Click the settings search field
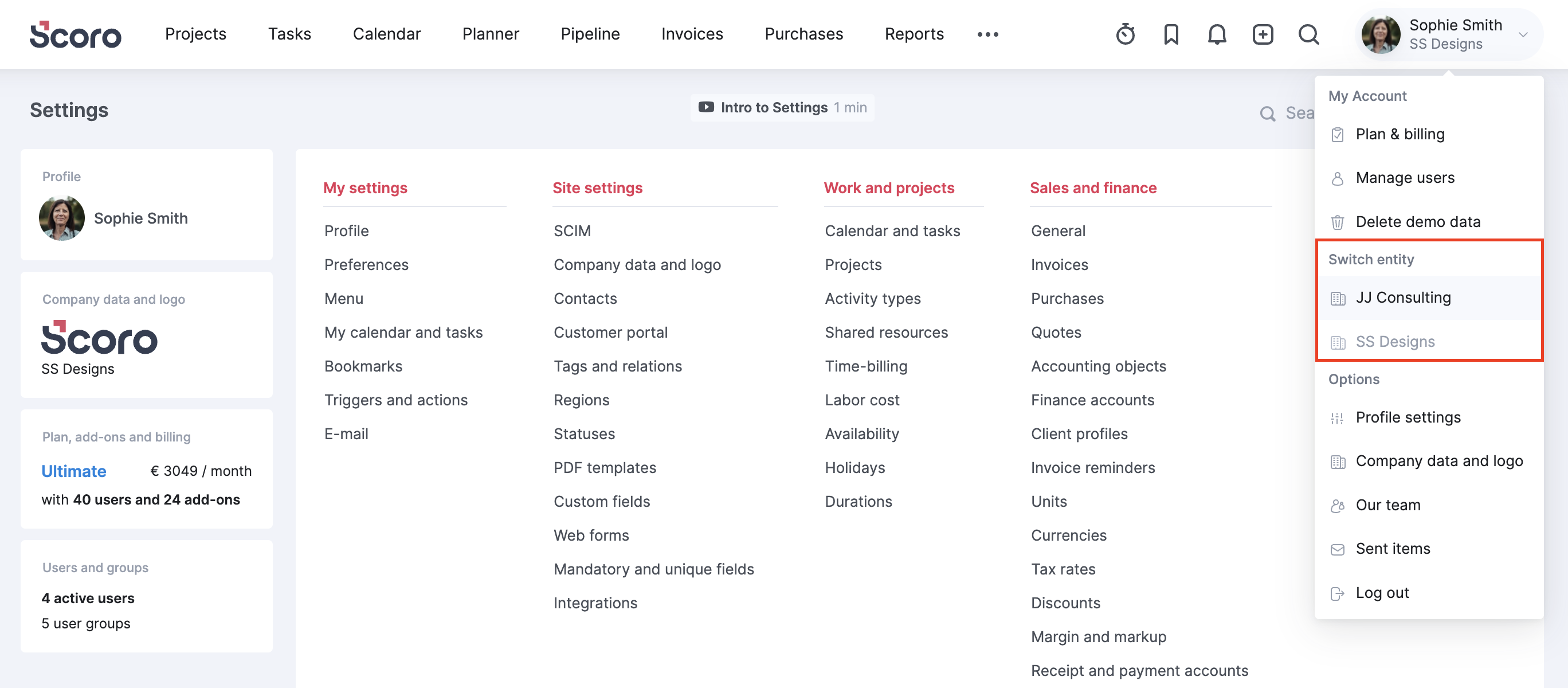 (1287, 114)
